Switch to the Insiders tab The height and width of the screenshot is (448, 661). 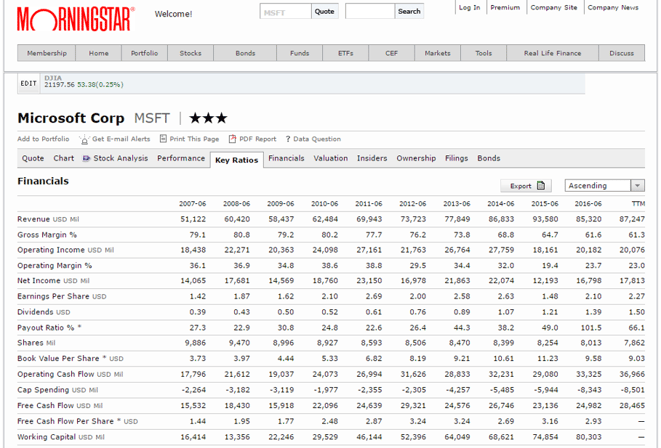pyautogui.click(x=372, y=158)
